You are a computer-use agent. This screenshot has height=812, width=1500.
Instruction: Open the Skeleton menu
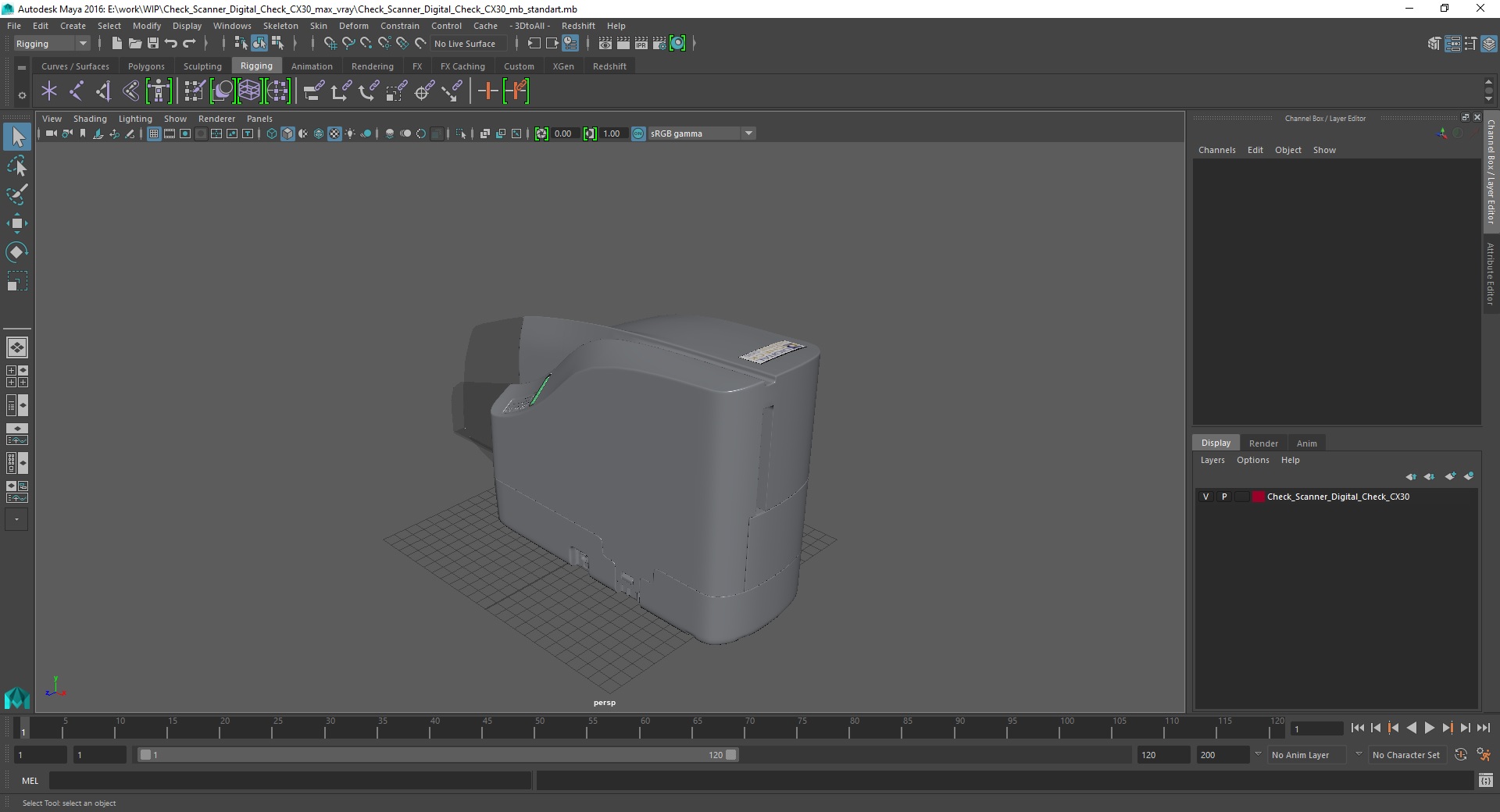(280, 26)
